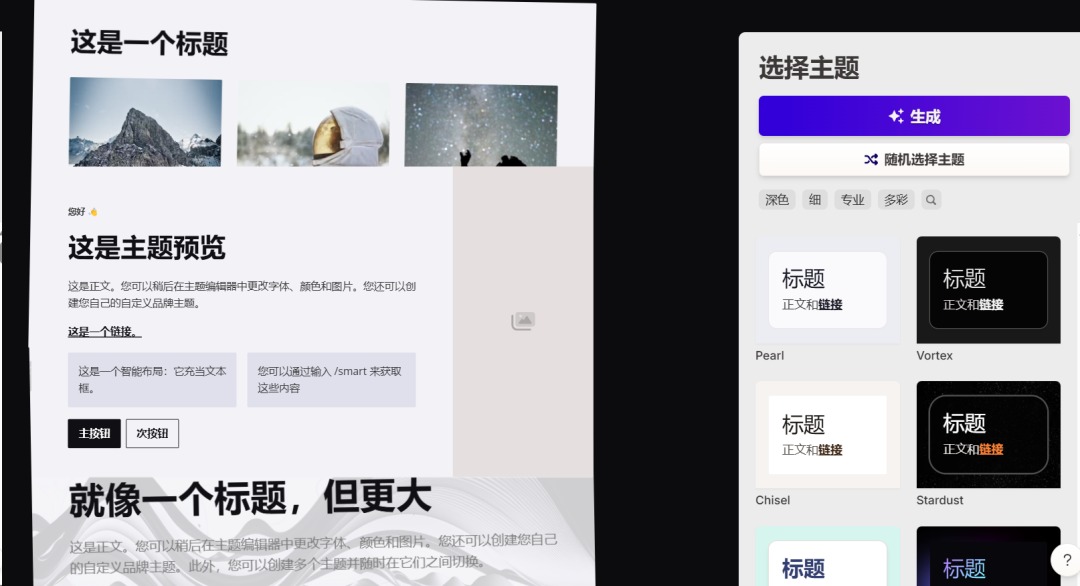Screen dimensions: 1080x586
Task: Choose the dark purple theme card below Stardust
Action: (x=988, y=556)
